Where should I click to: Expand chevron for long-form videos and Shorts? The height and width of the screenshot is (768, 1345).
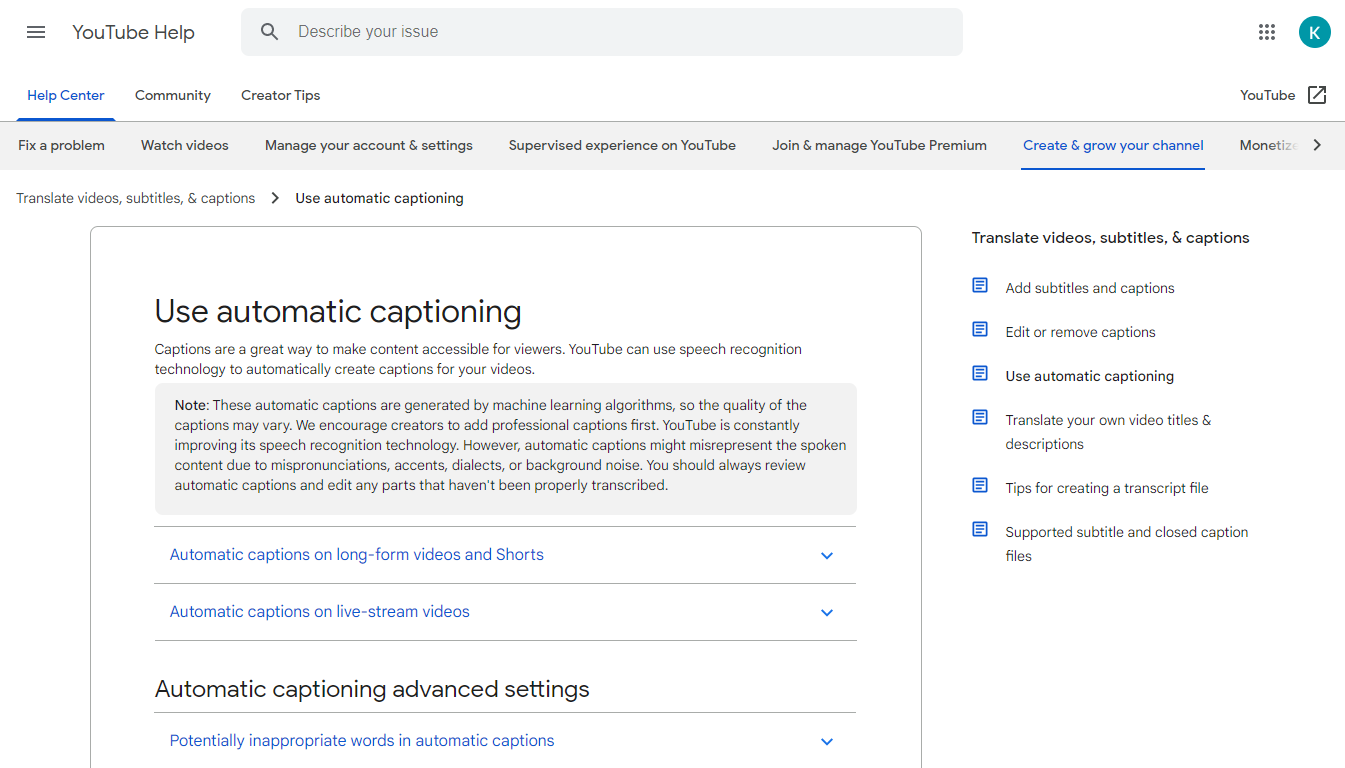pos(827,556)
